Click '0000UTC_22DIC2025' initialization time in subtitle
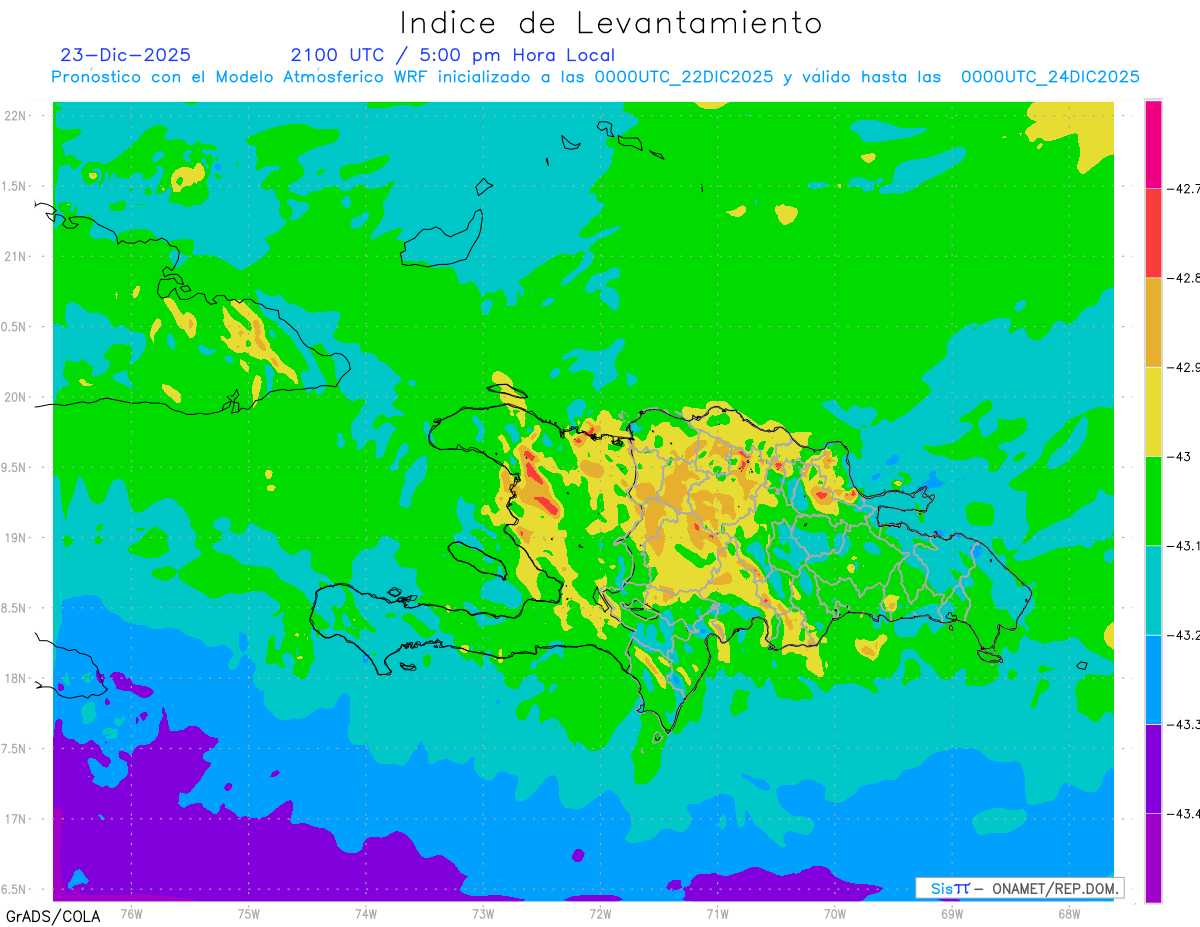Screen dimensions: 1200x927 coord(684,77)
